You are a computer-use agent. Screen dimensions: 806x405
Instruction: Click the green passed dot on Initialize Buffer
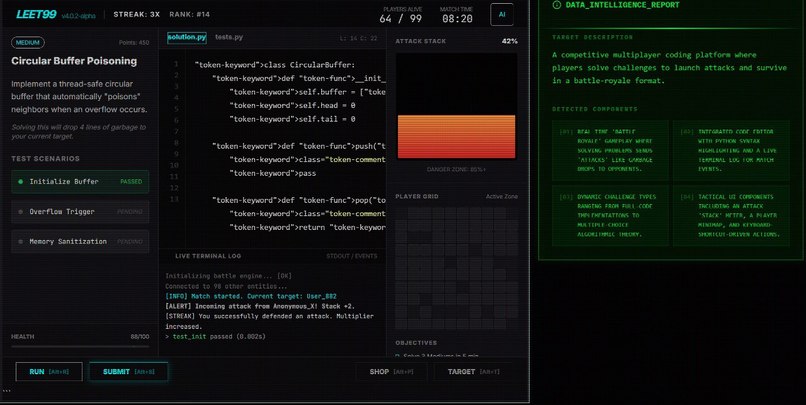click(21, 181)
